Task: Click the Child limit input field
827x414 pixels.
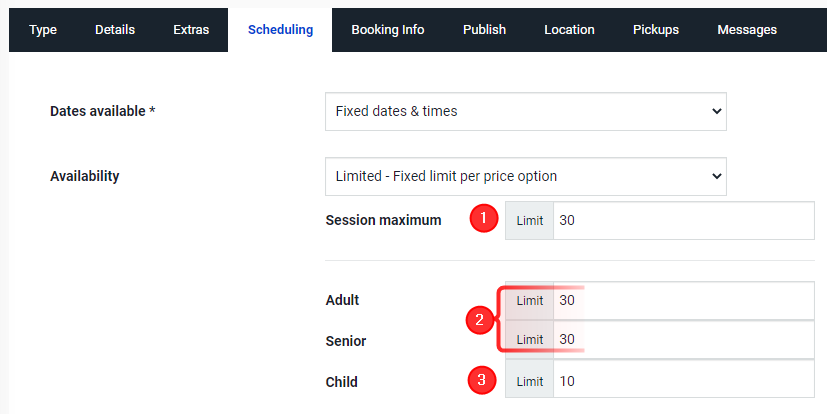Action: point(684,381)
